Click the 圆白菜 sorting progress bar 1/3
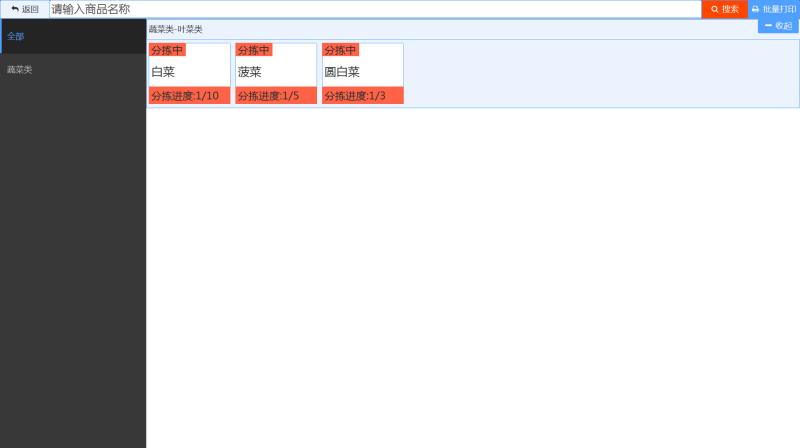The image size is (800, 448). [363, 96]
